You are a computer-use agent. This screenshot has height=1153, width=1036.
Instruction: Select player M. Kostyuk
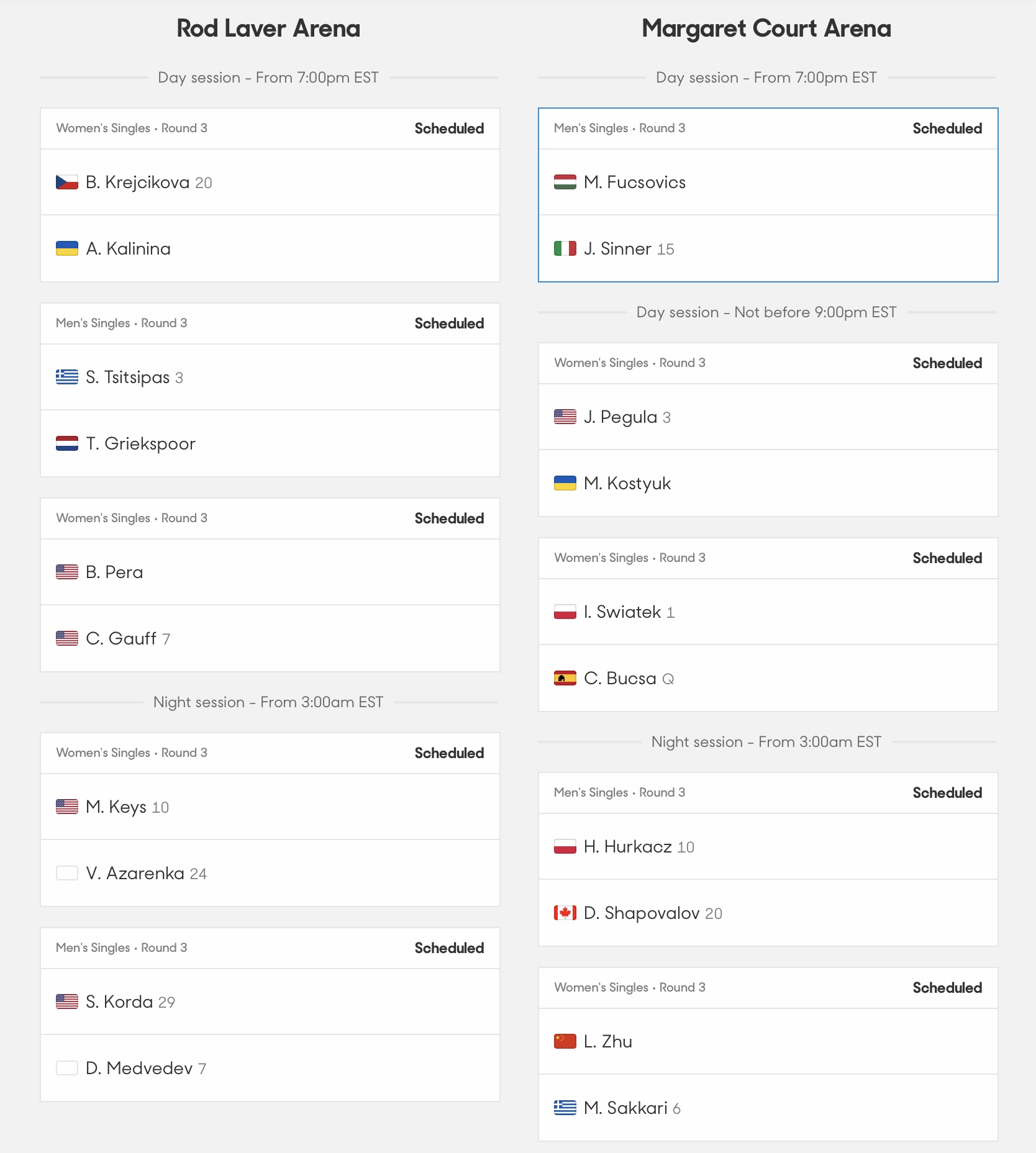click(x=768, y=483)
